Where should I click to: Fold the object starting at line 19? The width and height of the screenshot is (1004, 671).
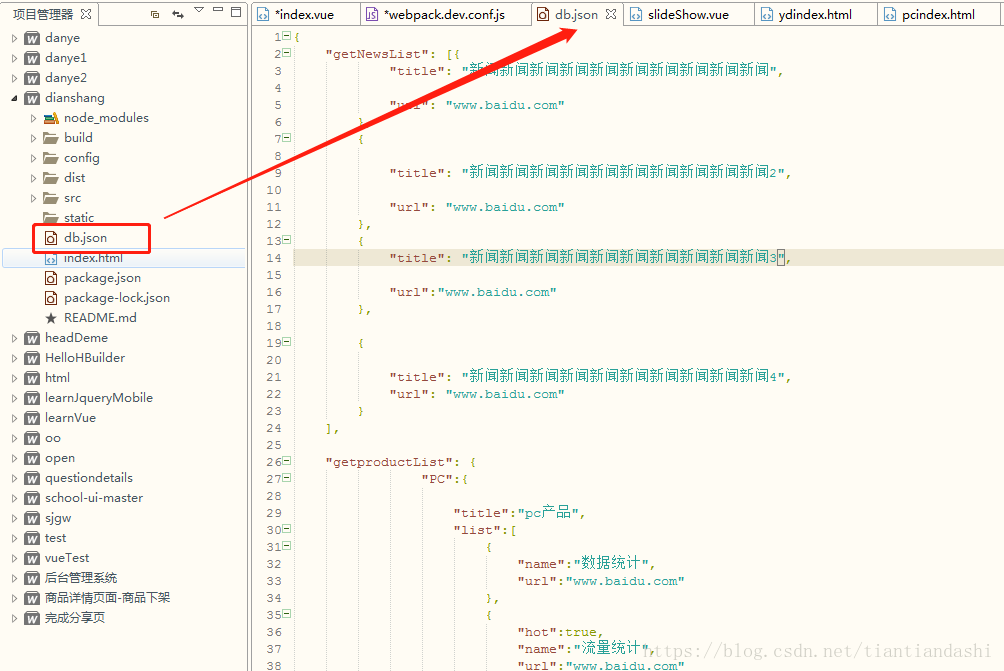point(286,342)
